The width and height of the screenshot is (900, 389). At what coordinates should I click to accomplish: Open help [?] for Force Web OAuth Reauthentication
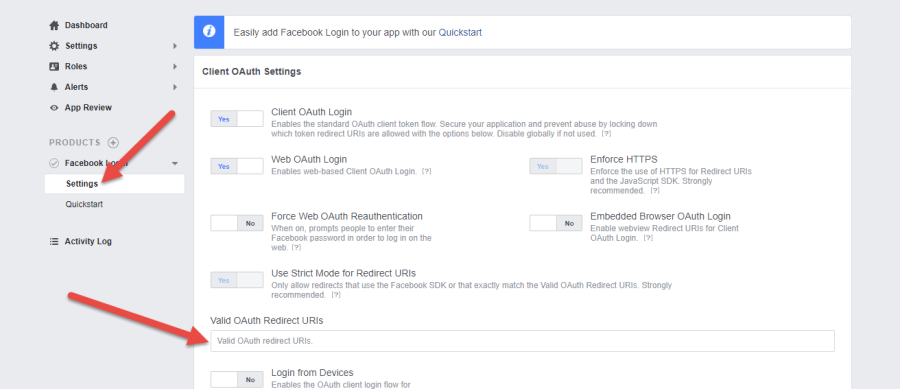[x=296, y=248]
